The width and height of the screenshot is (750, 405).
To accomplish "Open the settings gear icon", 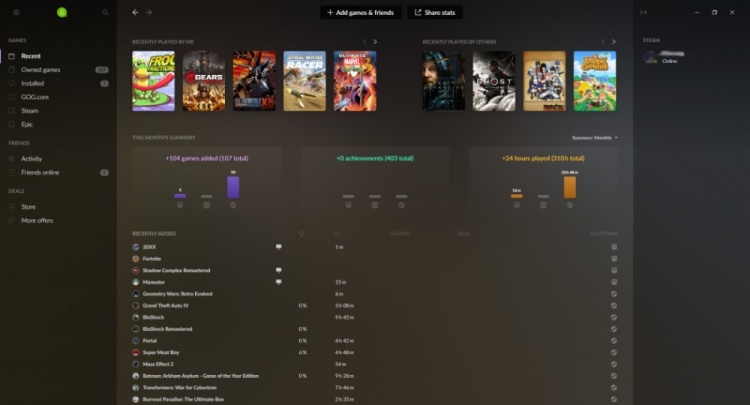I will 16,12.
